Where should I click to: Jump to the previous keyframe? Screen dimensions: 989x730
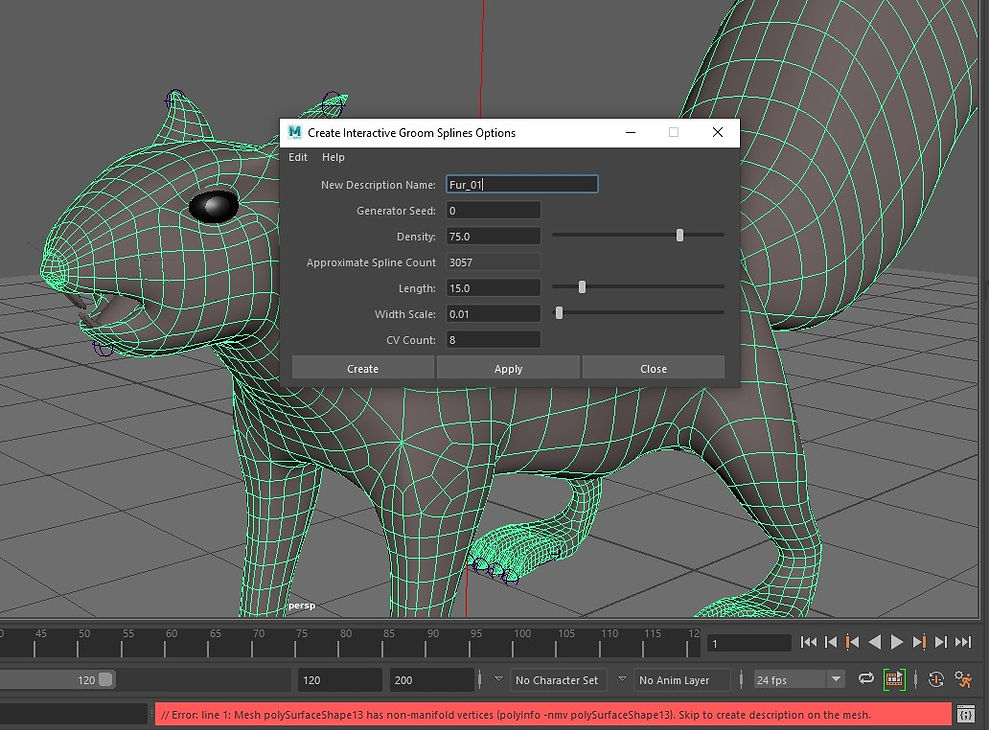point(852,642)
